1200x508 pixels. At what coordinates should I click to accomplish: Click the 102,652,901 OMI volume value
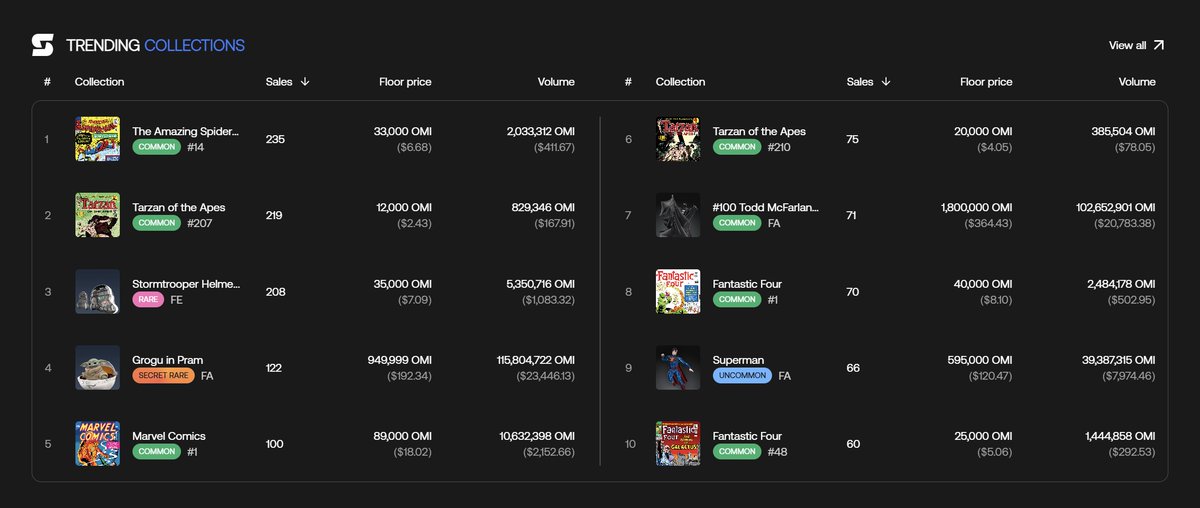point(1116,207)
